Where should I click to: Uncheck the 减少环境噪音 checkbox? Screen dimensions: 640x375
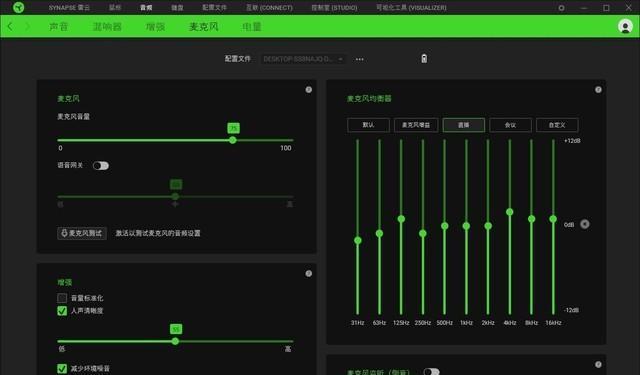coord(62,368)
